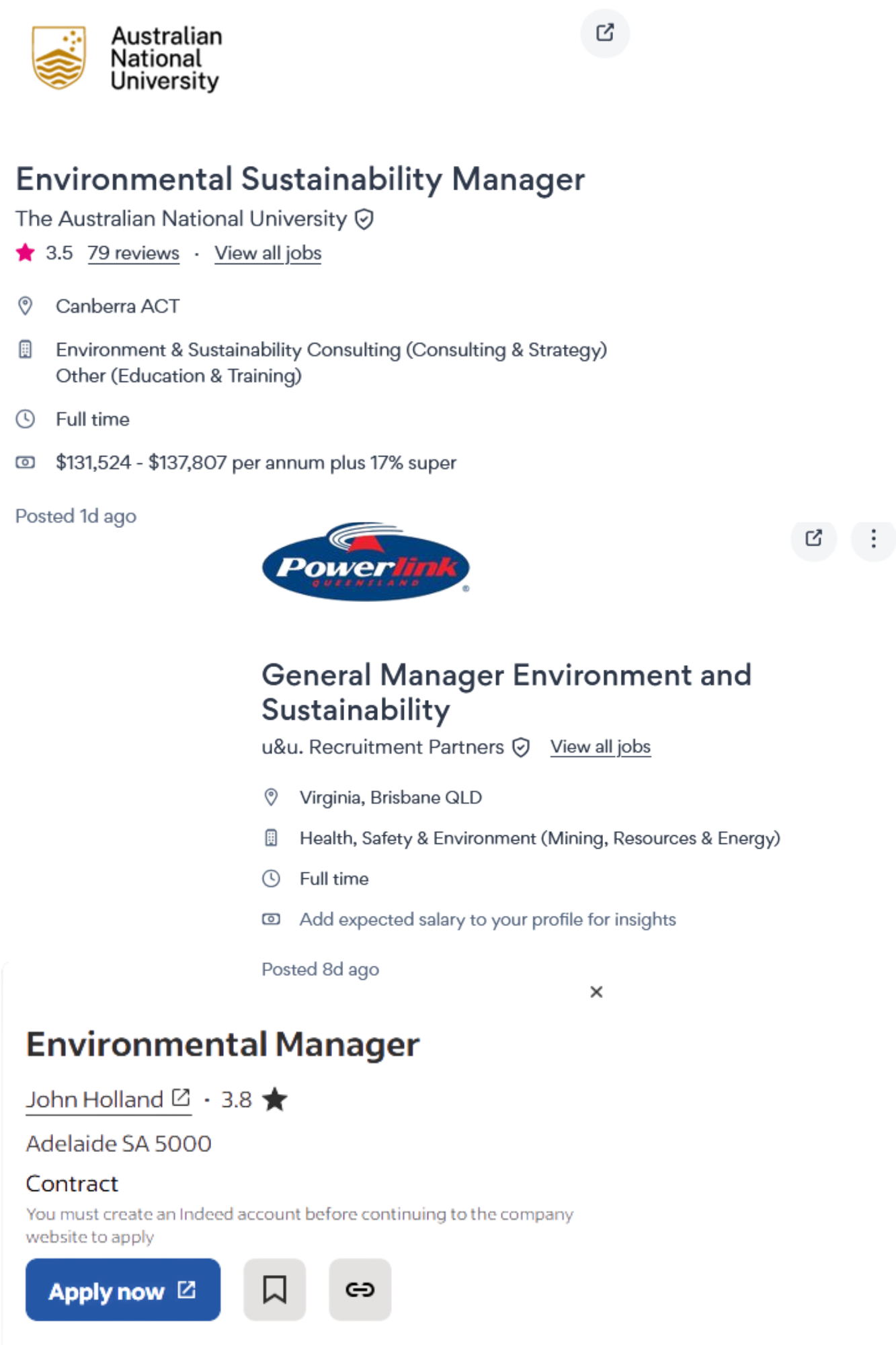Click Virginia, Brisbane QLD location text
Viewport: 896px width, 1345px height.
pos(391,798)
